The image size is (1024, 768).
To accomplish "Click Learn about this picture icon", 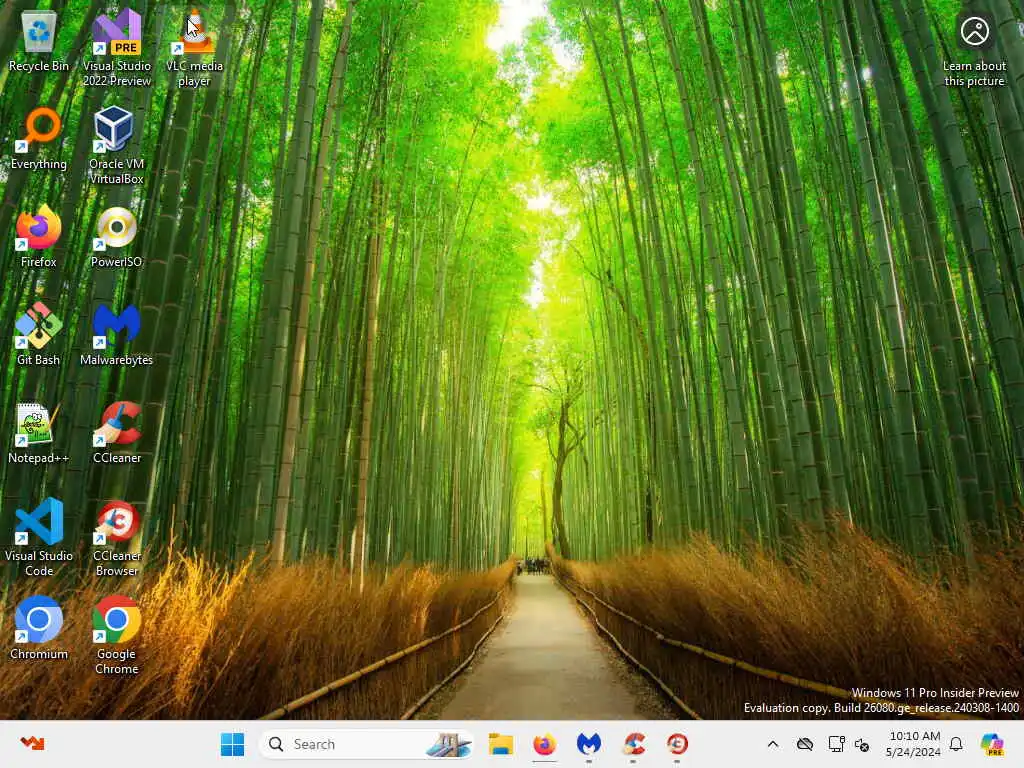I will (974, 51).
